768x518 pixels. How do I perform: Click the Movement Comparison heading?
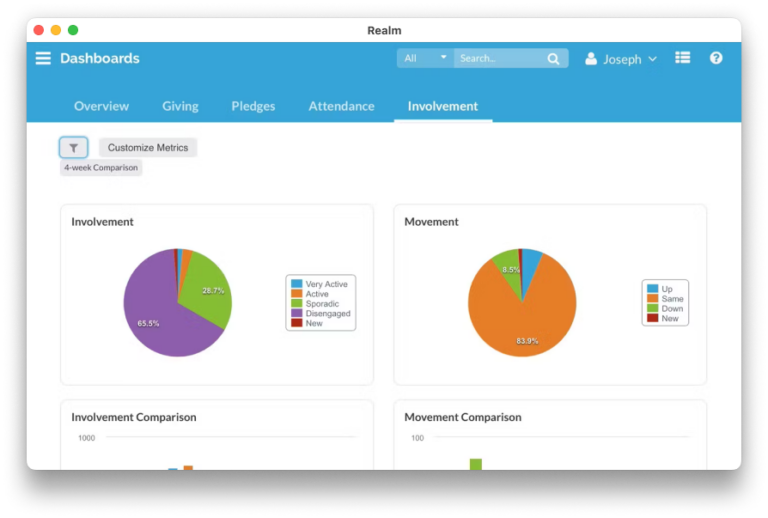tap(463, 417)
